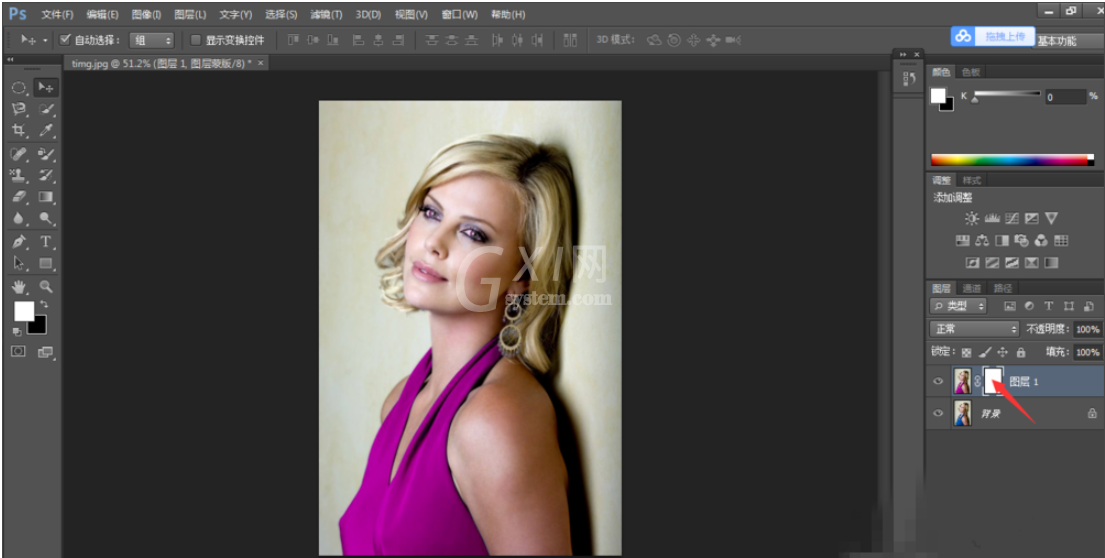The image size is (1105, 558).
Task: Add Color Balance adjustment scales icon
Action: (982, 241)
